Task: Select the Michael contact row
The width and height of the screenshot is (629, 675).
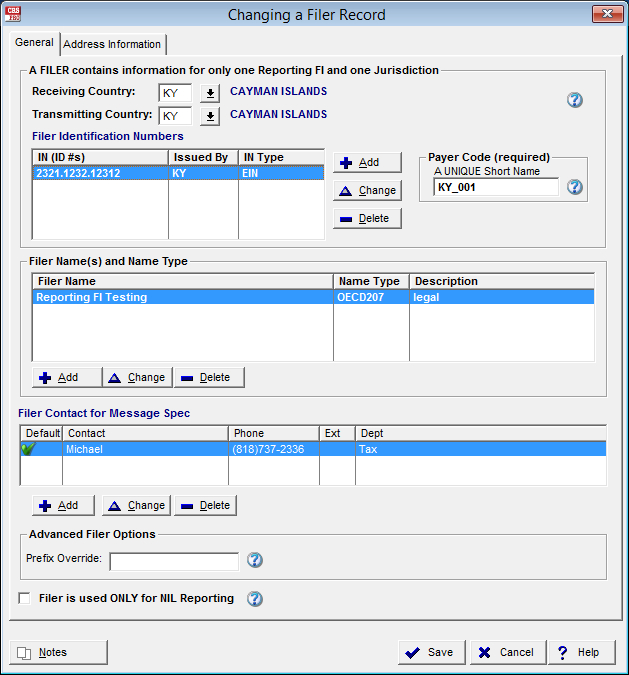Action: (313, 449)
